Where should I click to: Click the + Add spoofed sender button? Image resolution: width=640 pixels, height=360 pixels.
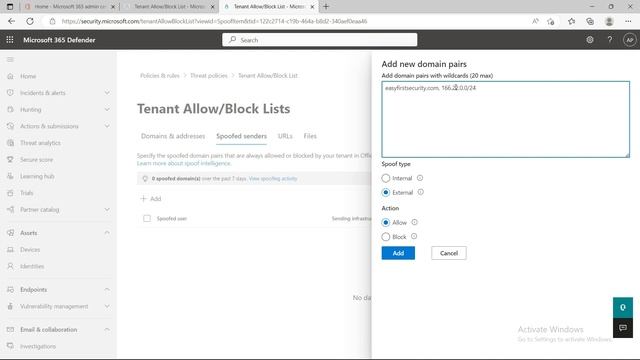pyautogui.click(x=151, y=199)
